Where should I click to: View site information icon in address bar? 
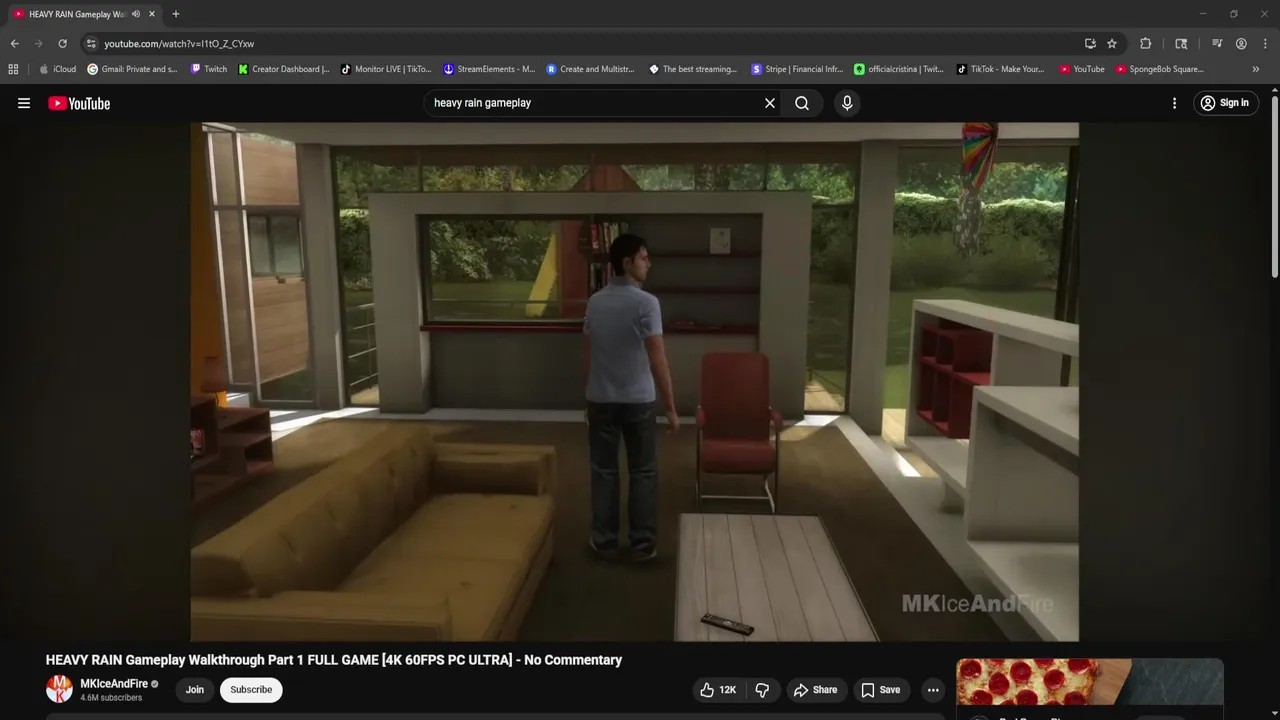tap(91, 44)
